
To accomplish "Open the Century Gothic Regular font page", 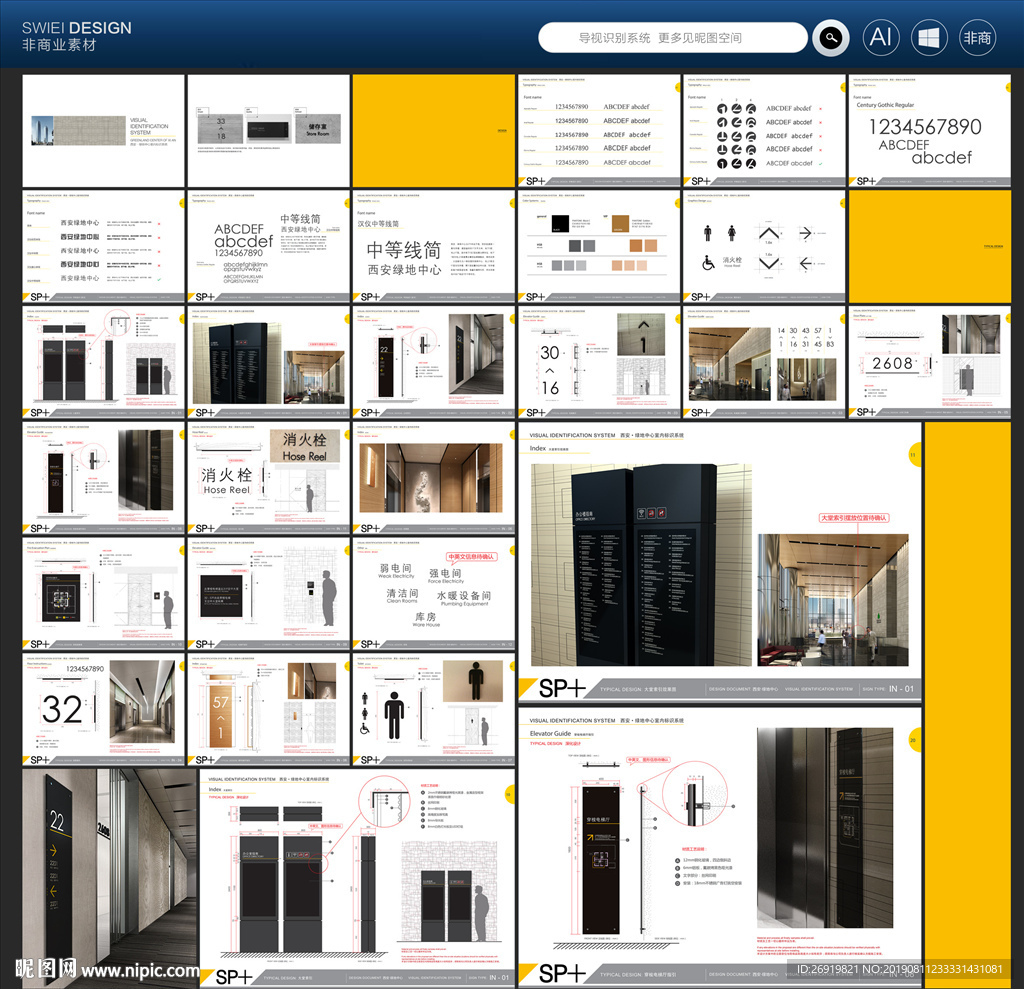I will (929, 131).
